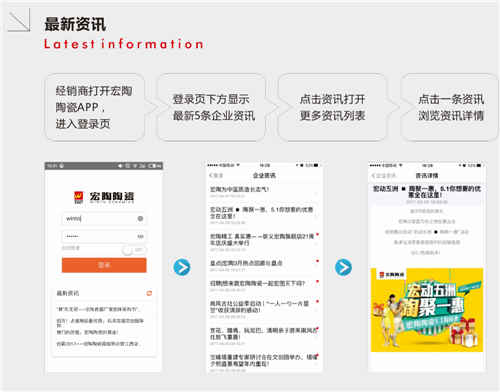Click the timestamp under 宏陶为中国质造长志气!
Screen dimensions: 500x392
[x=228, y=196]
